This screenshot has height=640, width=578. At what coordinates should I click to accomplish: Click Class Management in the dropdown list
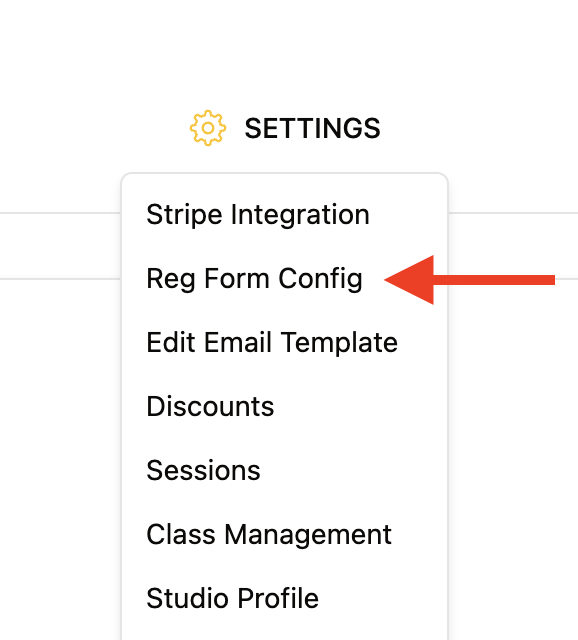(x=269, y=535)
